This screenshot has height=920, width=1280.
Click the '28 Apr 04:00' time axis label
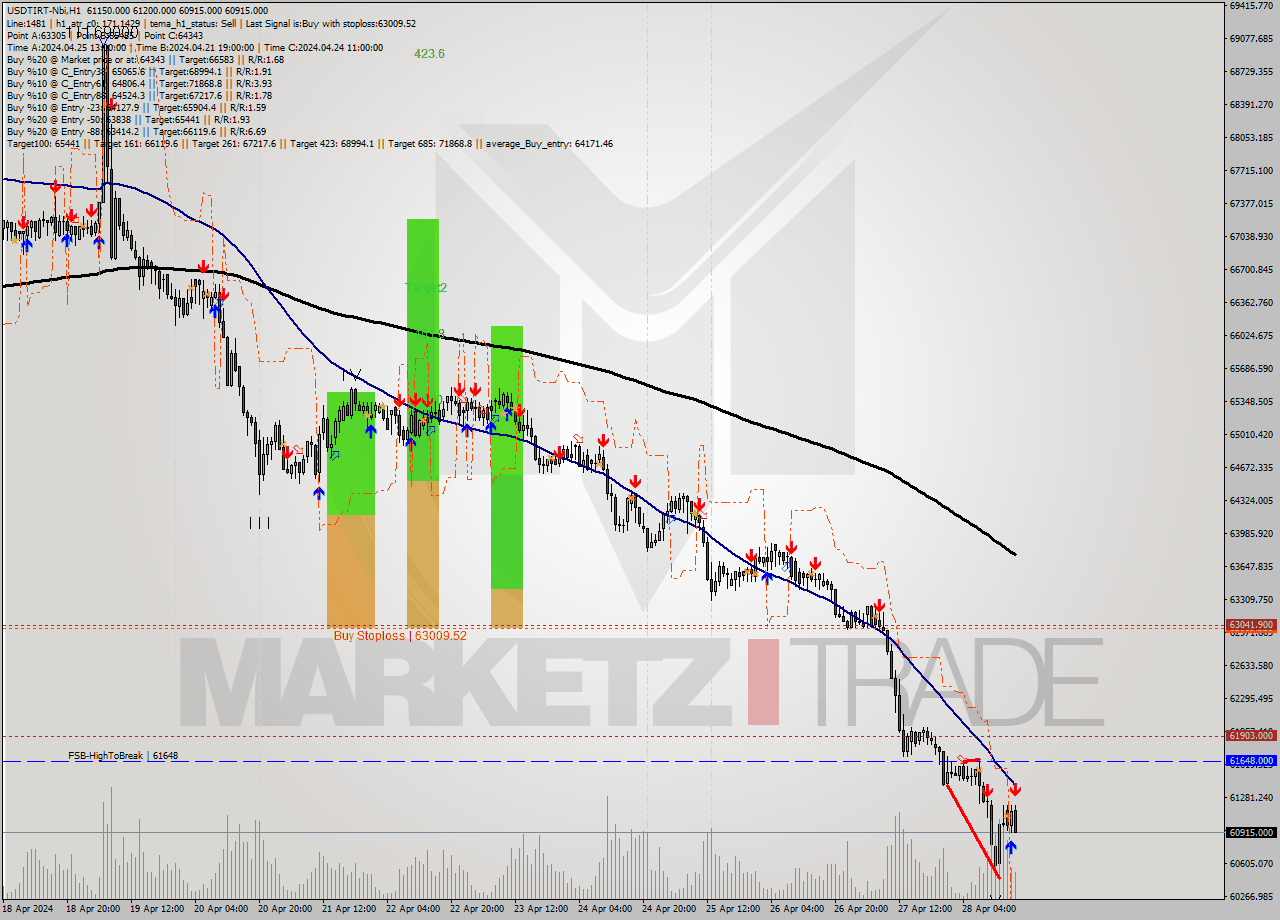987,909
